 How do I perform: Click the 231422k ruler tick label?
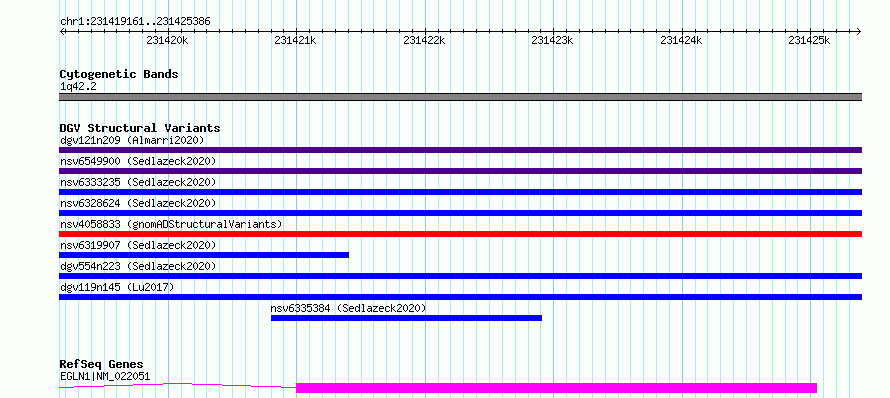pos(424,40)
